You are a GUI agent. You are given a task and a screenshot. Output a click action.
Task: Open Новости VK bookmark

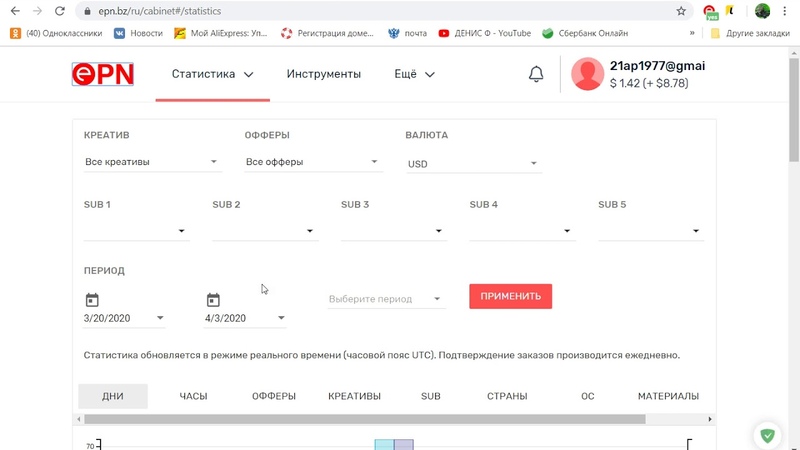[x=138, y=33]
